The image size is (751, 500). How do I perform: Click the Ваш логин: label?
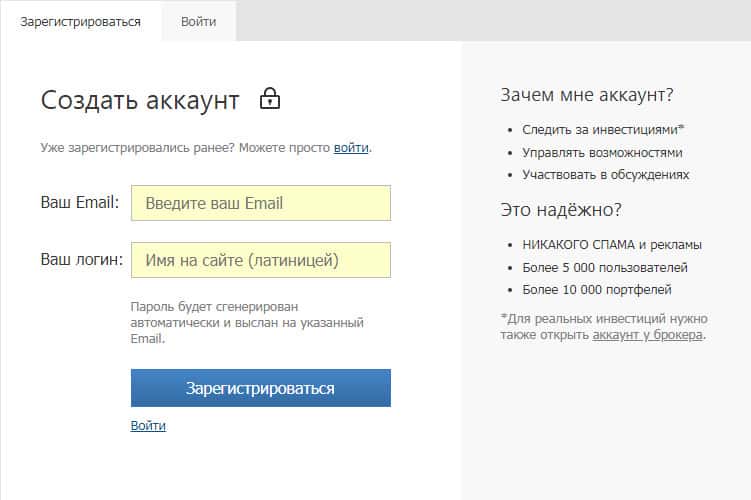point(82,259)
